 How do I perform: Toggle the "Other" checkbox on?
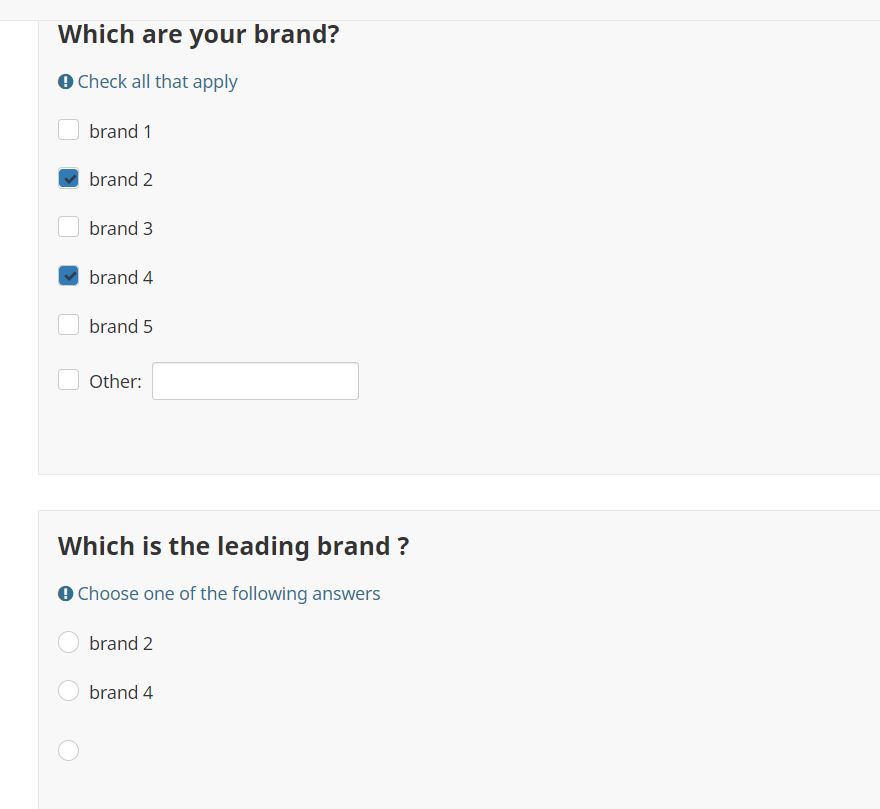[x=68, y=380]
